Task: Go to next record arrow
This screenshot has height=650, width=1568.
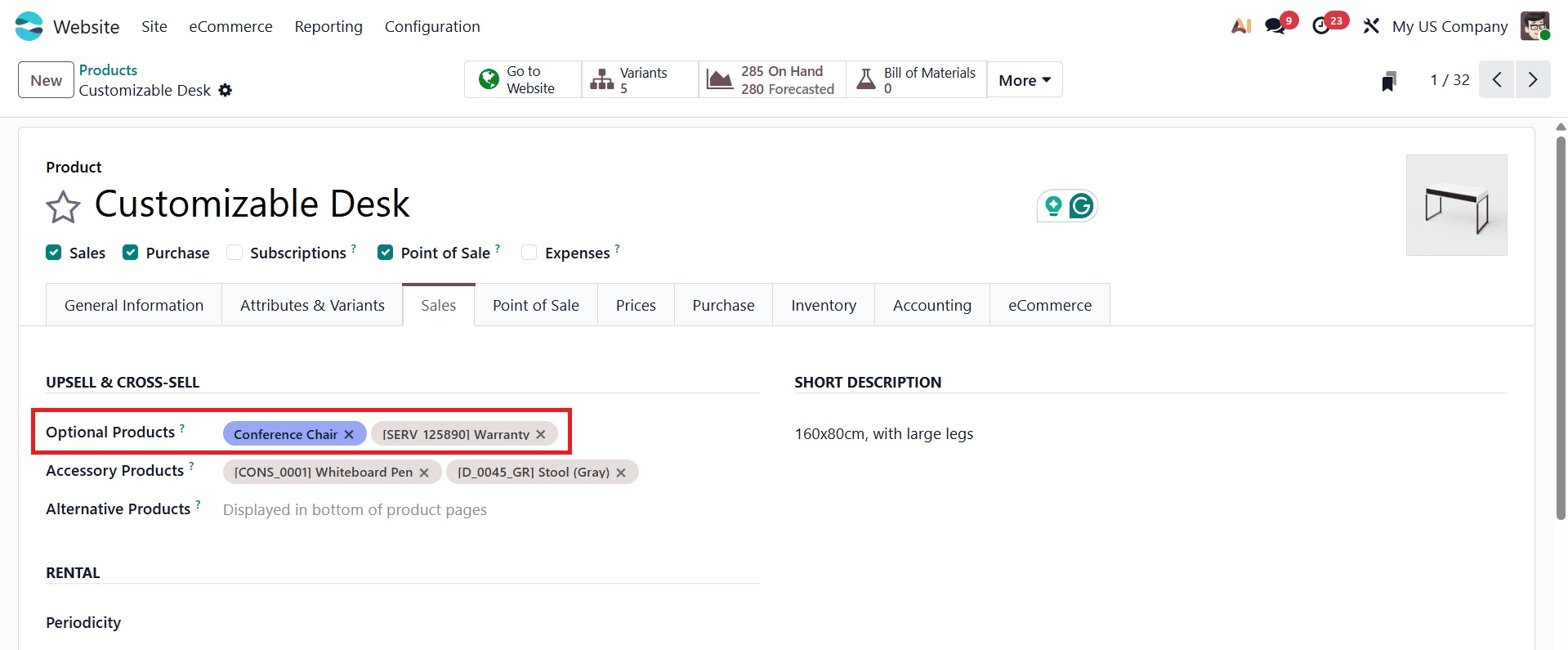Action: [1533, 79]
